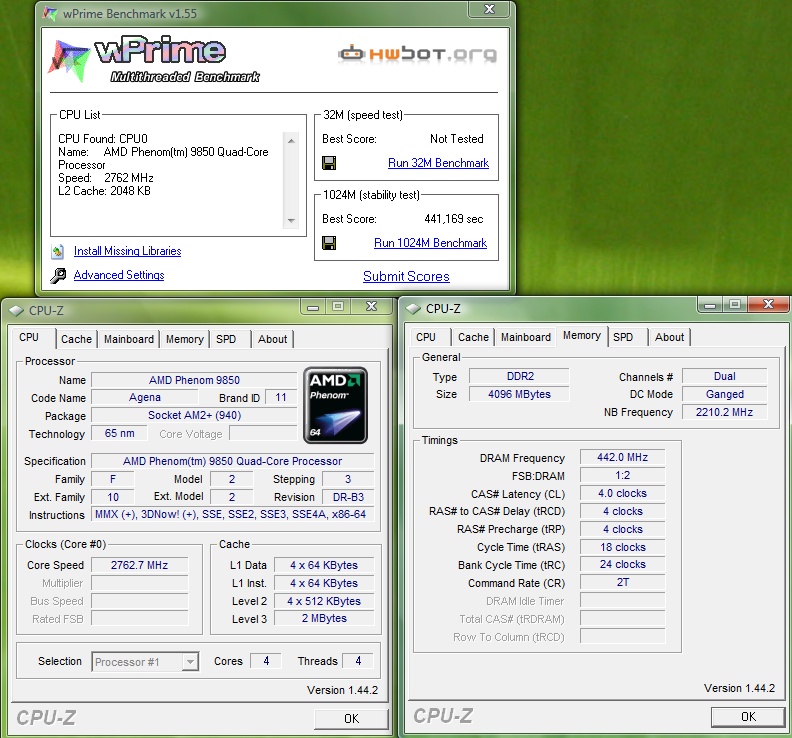This screenshot has width=792, height=738.
Task: Switch to Mainboard tab in right CPU-Z
Action: (x=526, y=337)
